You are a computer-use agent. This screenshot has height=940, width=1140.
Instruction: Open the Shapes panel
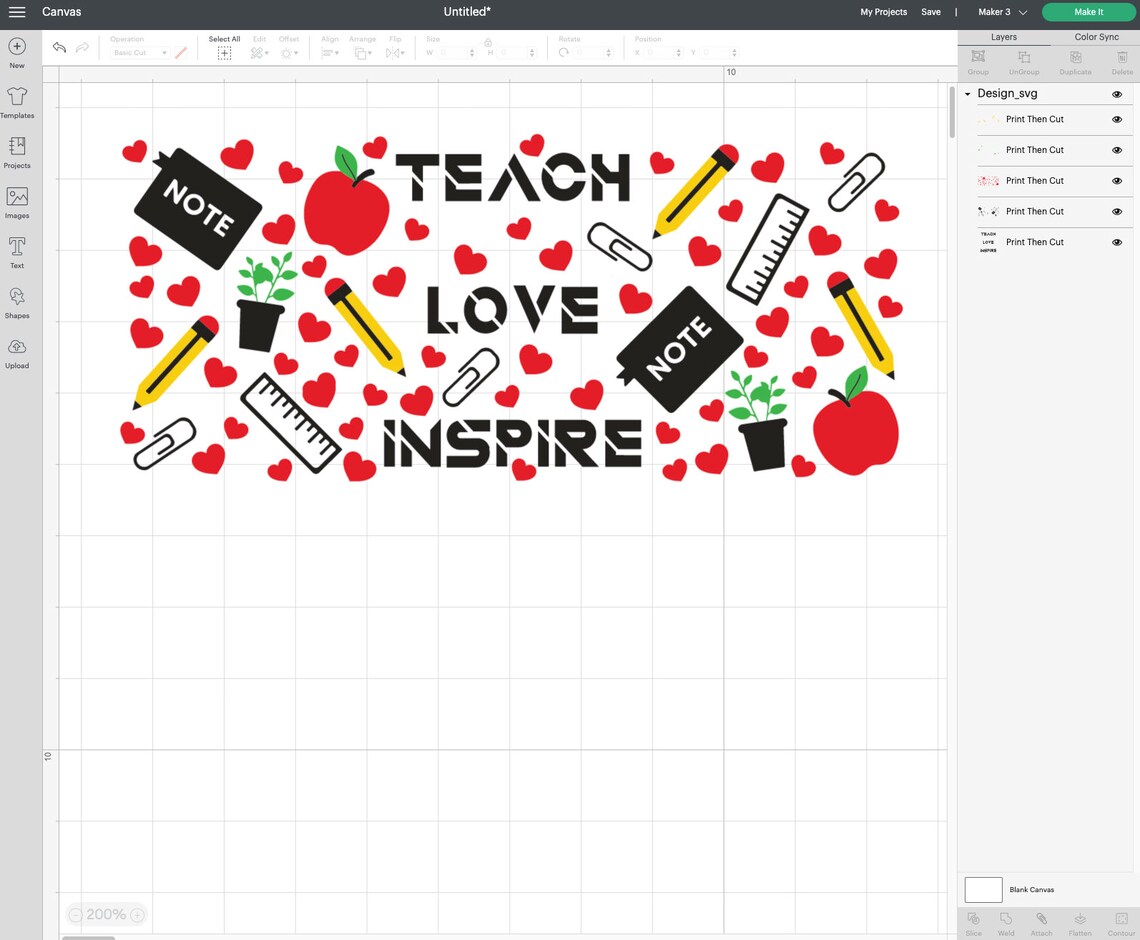click(x=17, y=303)
